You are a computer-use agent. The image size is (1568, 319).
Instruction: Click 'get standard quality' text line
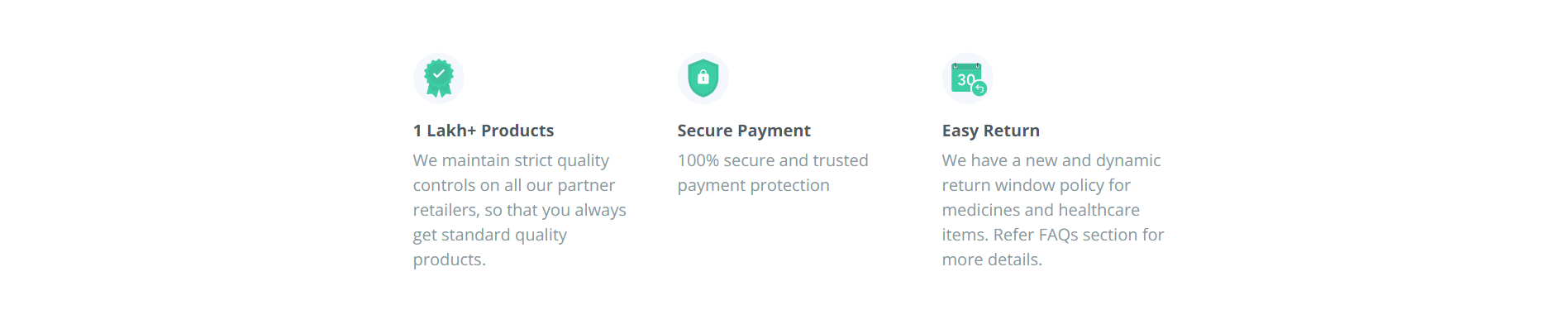(490, 235)
